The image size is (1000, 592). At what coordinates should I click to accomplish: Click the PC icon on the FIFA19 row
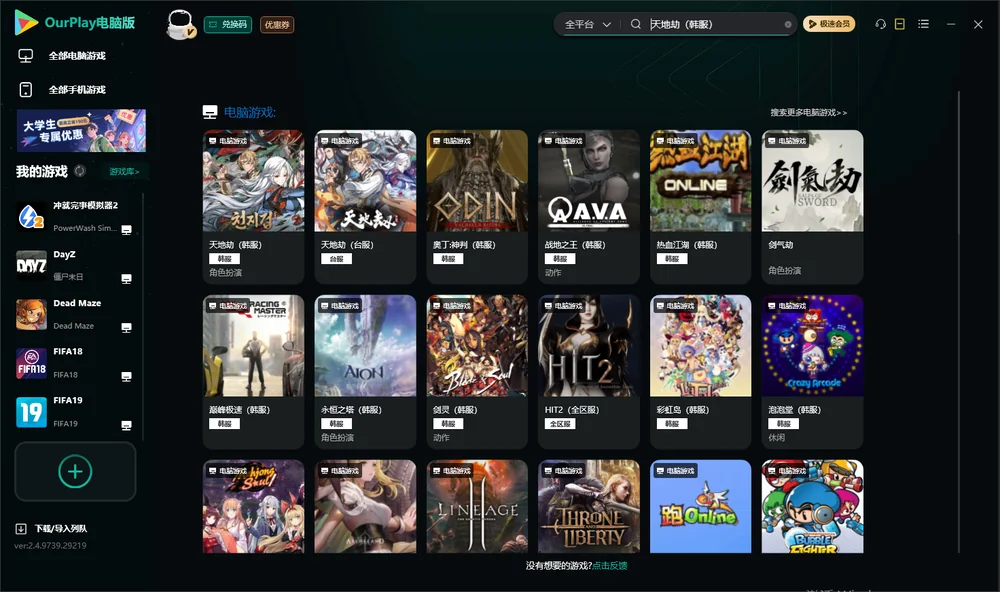coord(126,426)
